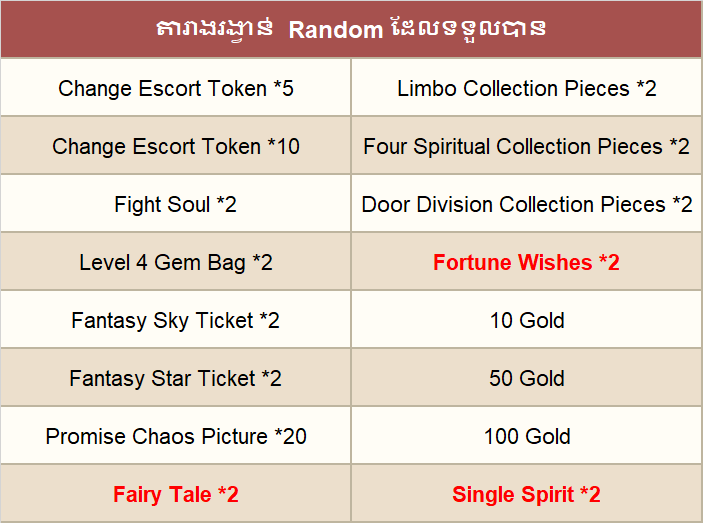
Task: Click the Fantasy Star Ticket *2 cell
Action: point(176,378)
